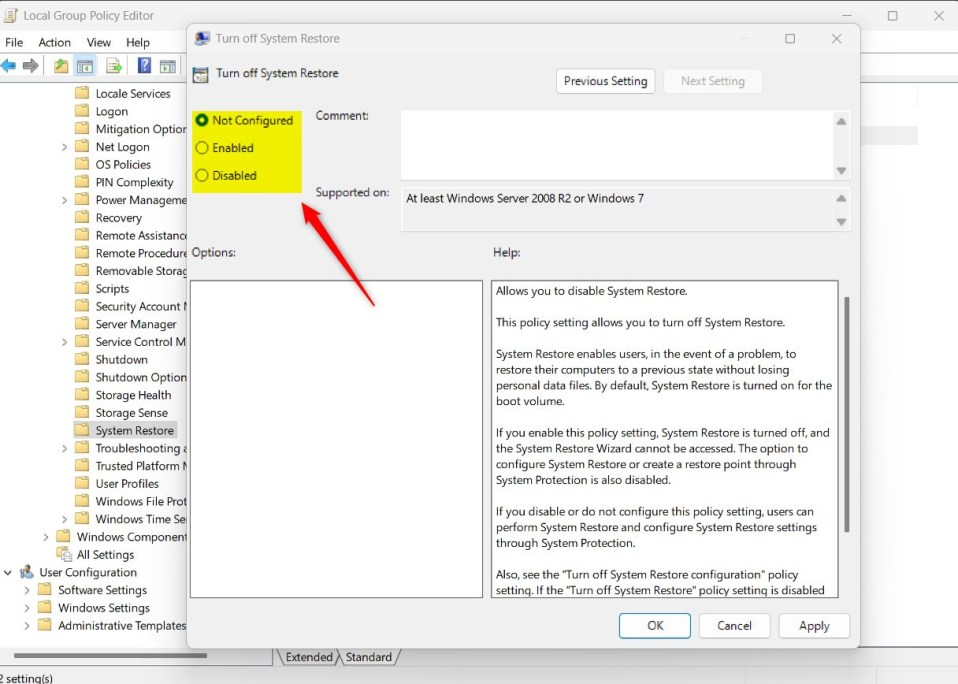Expand the Net Logon tree node

(64, 147)
